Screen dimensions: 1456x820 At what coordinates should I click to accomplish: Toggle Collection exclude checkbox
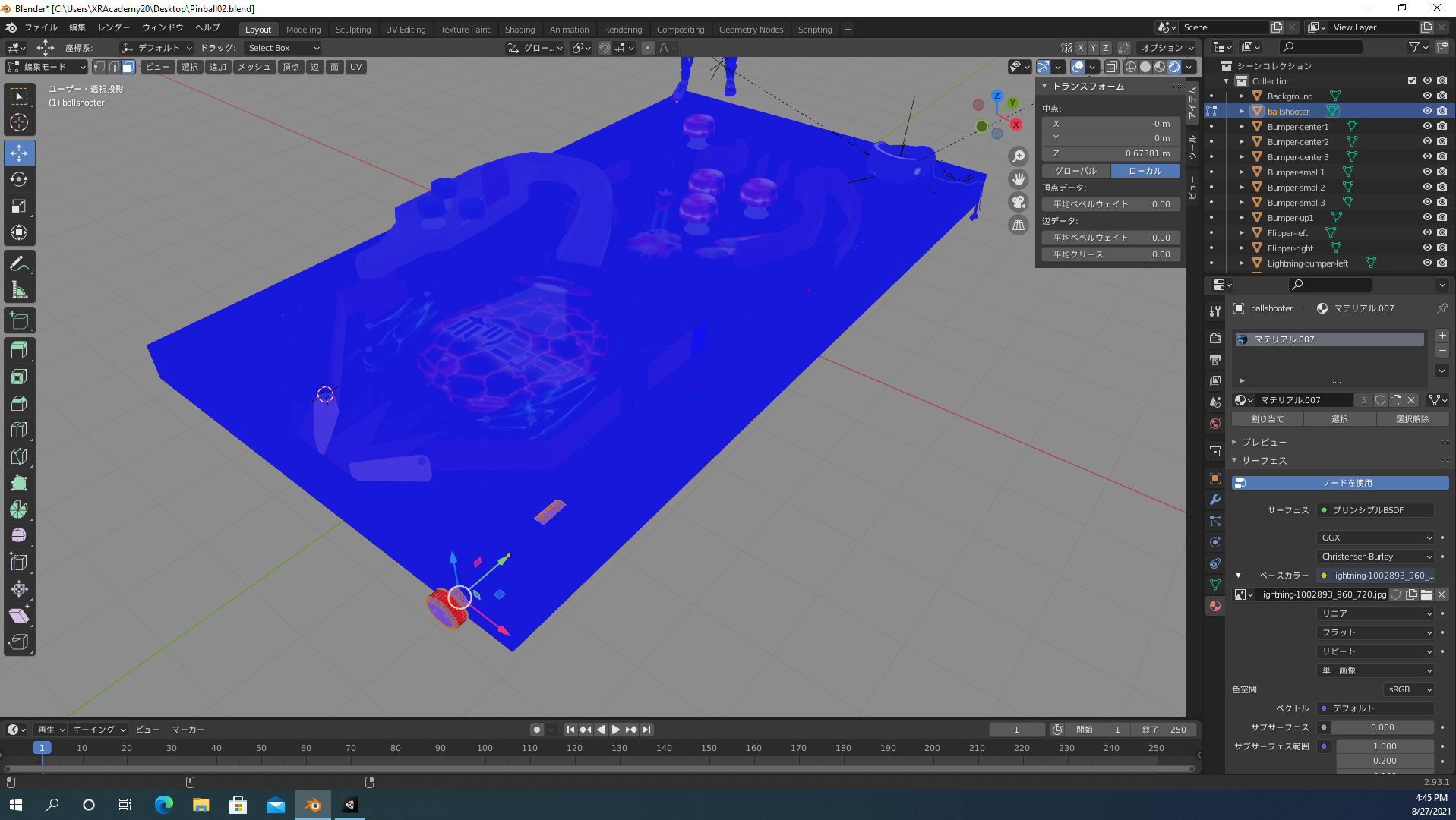click(x=1412, y=81)
